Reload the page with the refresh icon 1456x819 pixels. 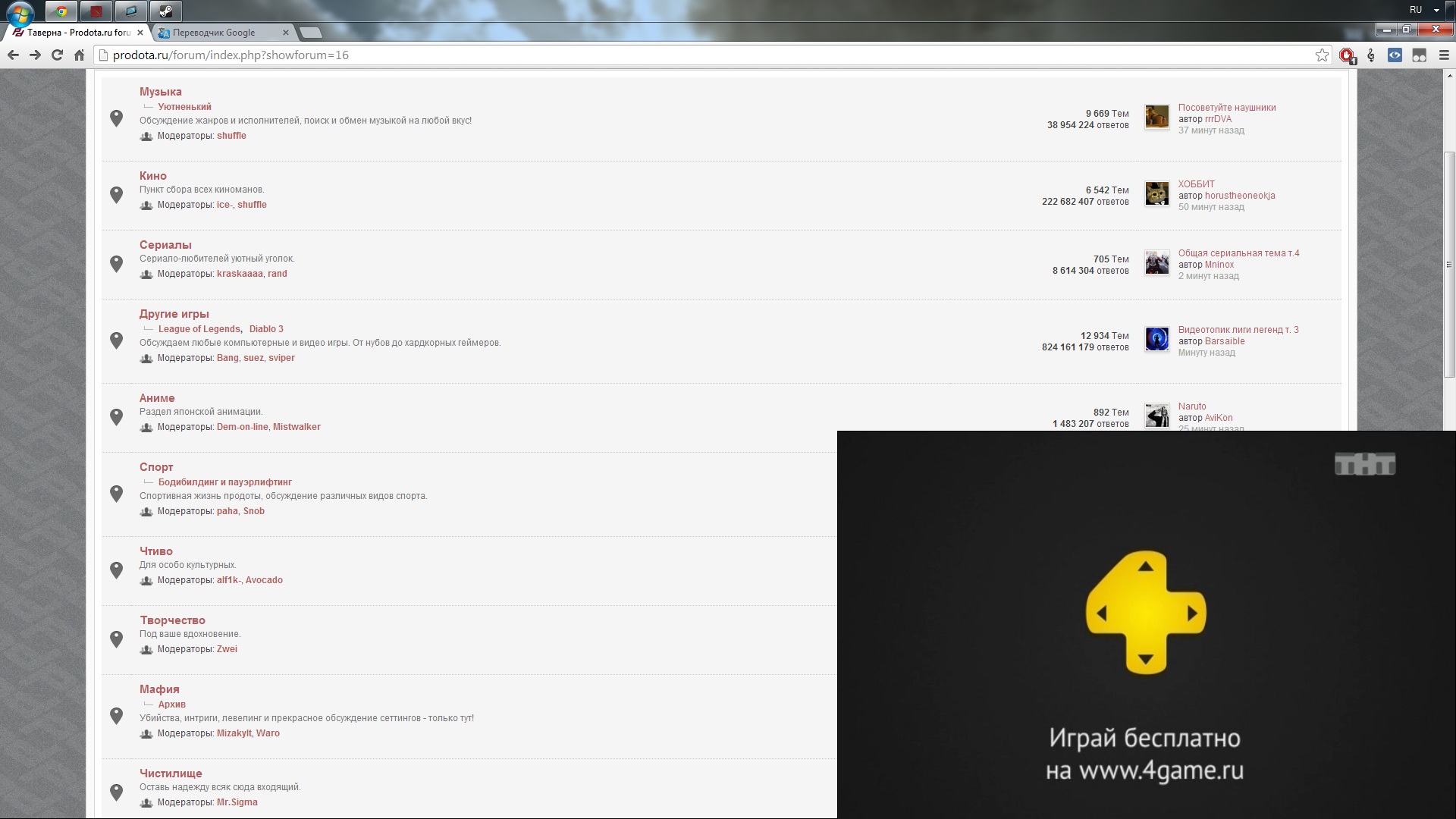click(x=57, y=55)
